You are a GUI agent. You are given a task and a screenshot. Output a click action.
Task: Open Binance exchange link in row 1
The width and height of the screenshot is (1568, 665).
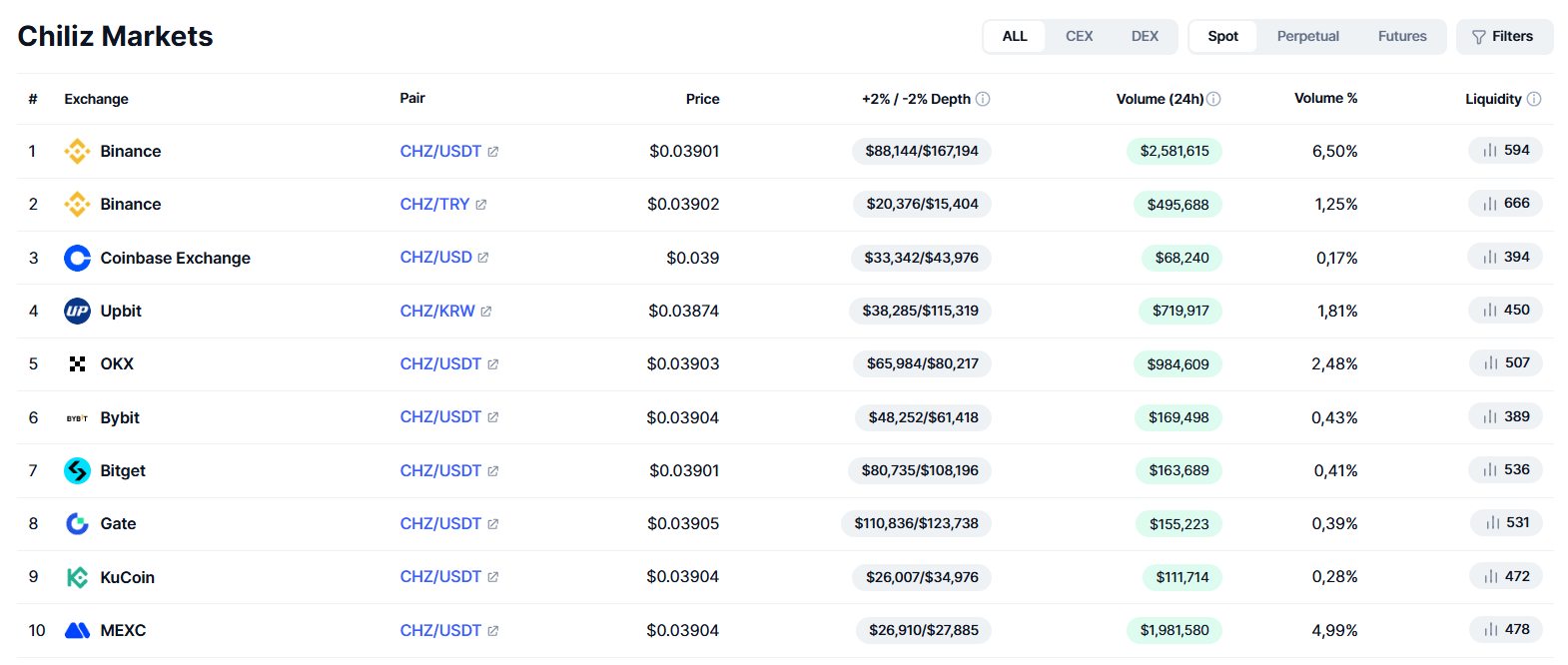[131, 151]
